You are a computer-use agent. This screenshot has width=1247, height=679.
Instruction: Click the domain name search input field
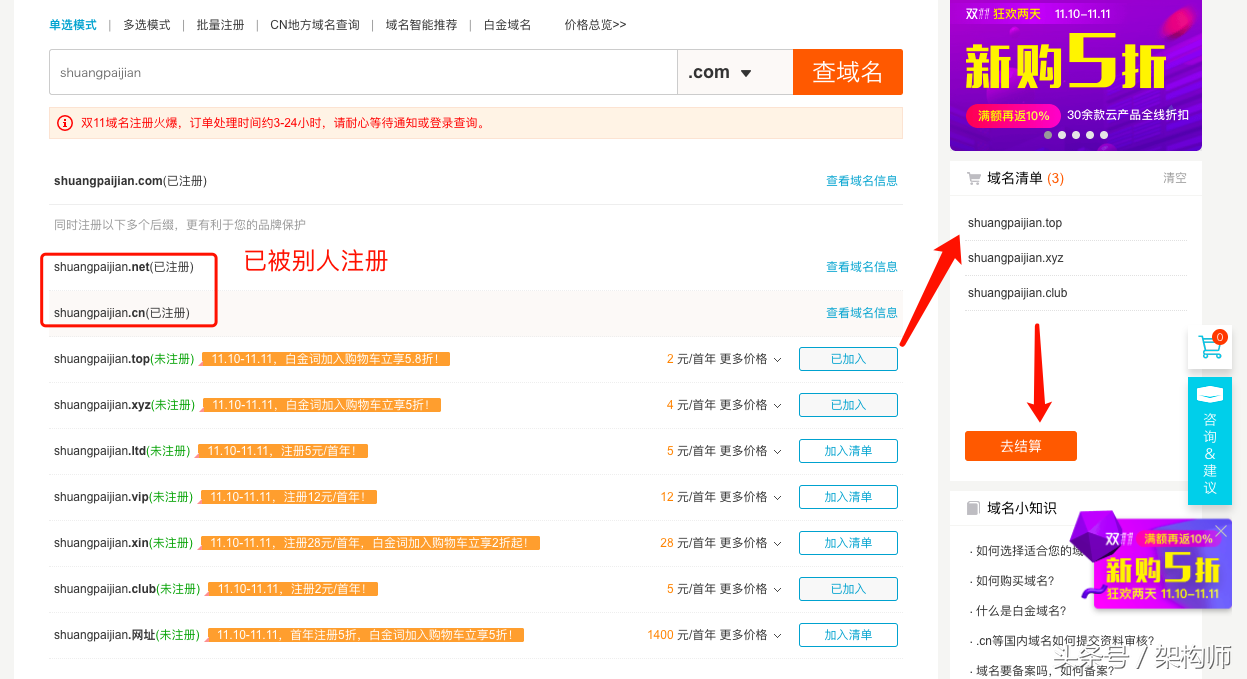363,72
